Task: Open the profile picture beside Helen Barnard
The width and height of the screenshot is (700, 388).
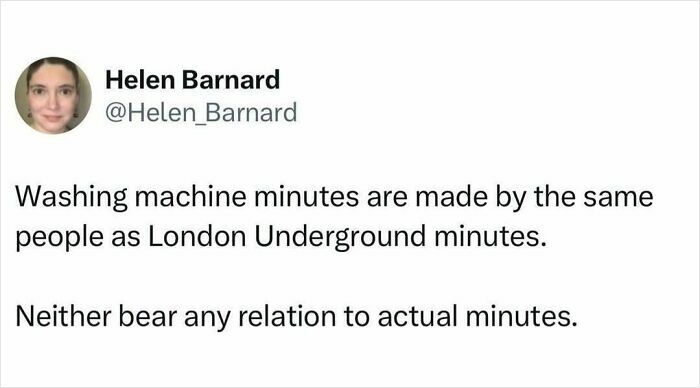Action: [x=53, y=96]
